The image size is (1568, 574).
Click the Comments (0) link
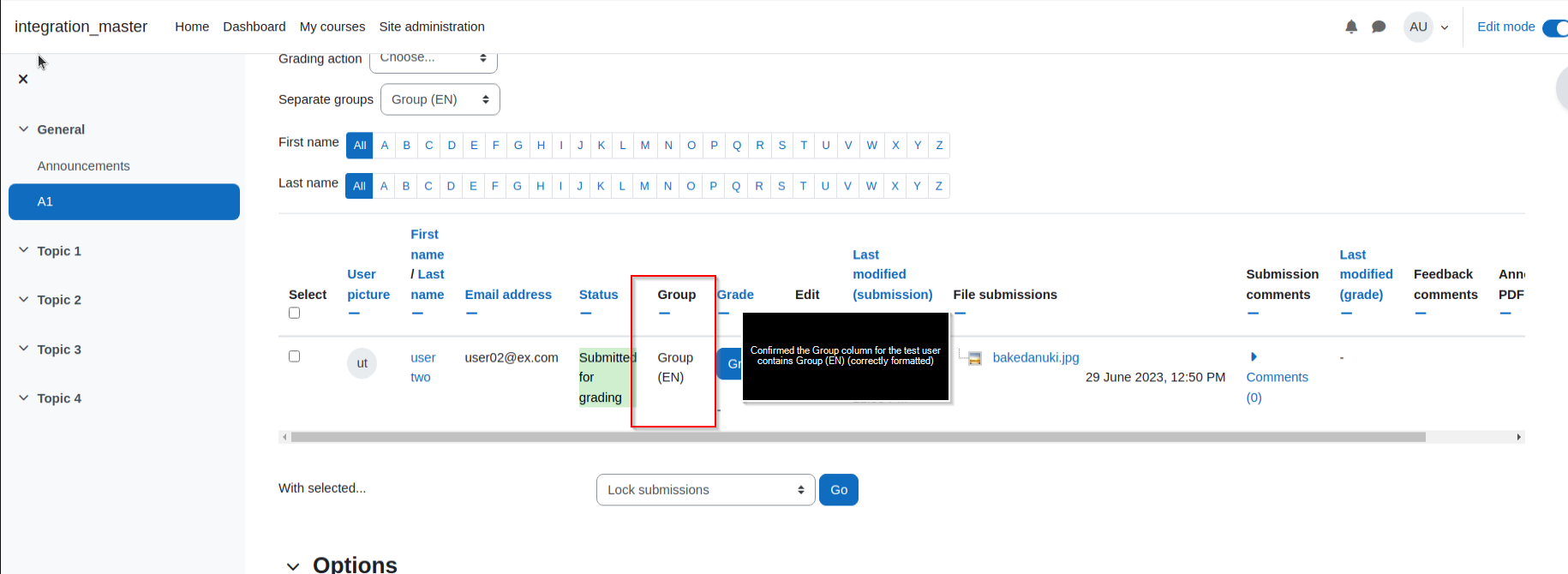coord(1277,387)
